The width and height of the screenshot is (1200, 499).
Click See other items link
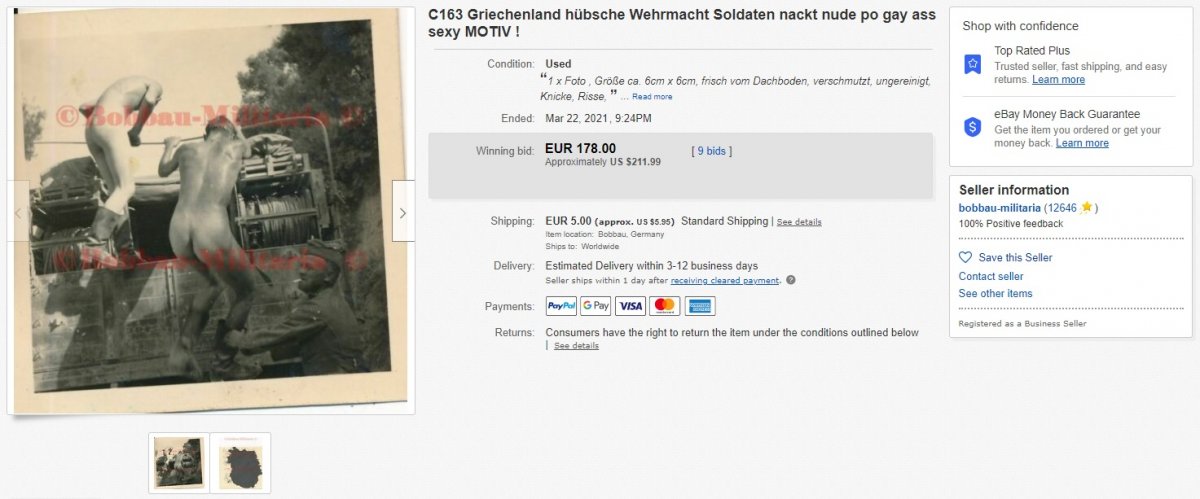click(x=995, y=294)
